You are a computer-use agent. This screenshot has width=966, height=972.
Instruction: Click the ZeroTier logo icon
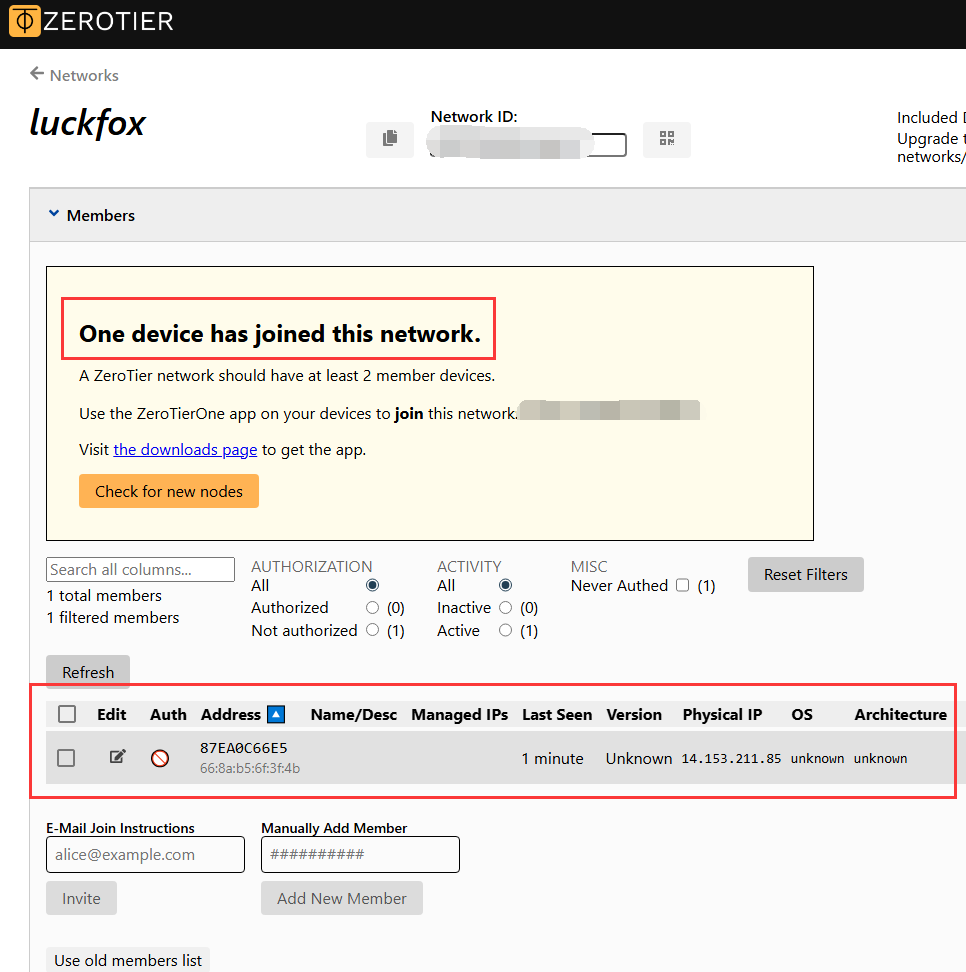point(25,21)
